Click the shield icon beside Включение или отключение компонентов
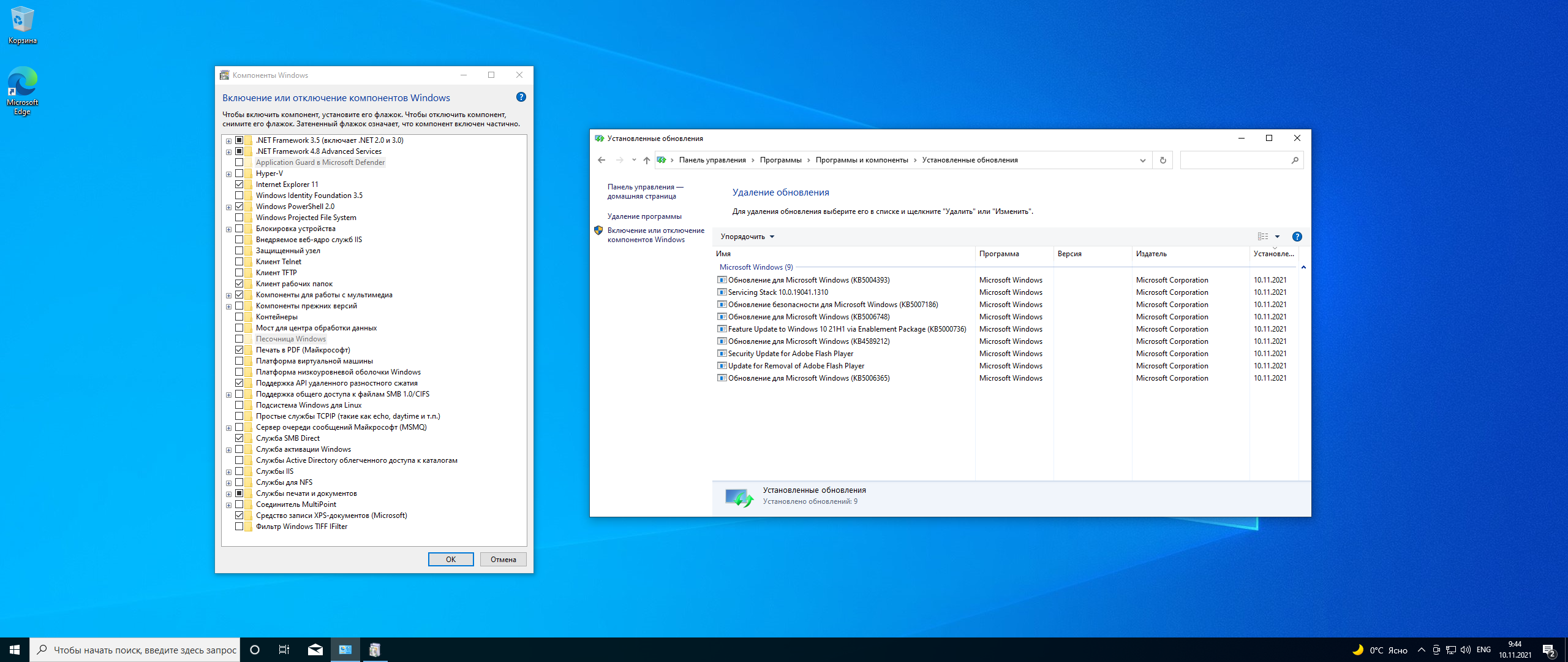 pos(598,230)
